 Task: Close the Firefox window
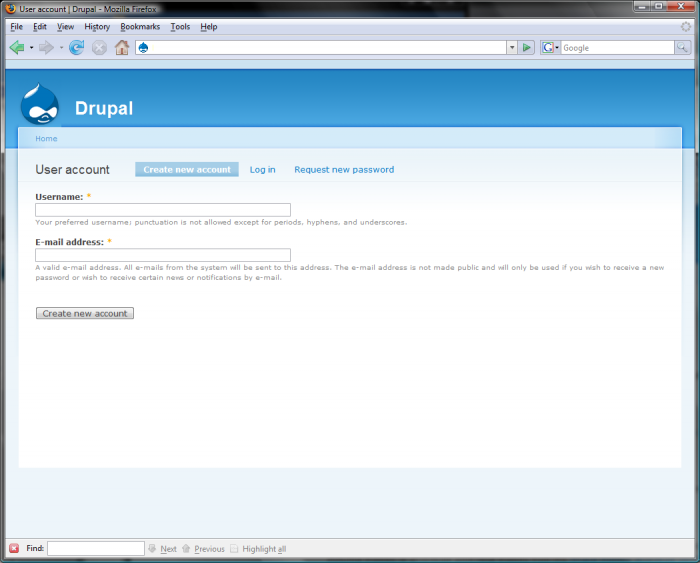click(x=681, y=6)
